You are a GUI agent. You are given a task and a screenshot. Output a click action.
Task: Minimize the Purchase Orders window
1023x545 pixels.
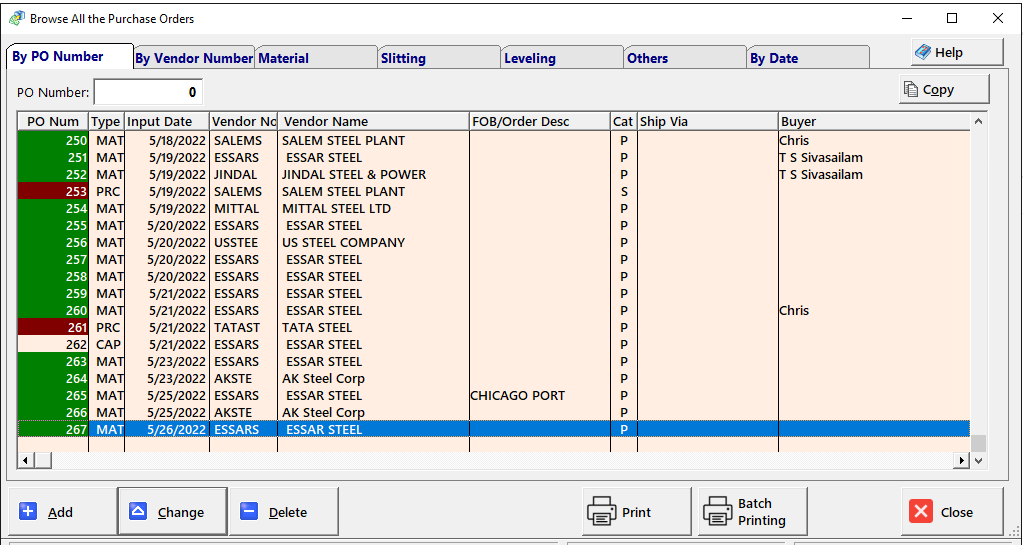907,18
